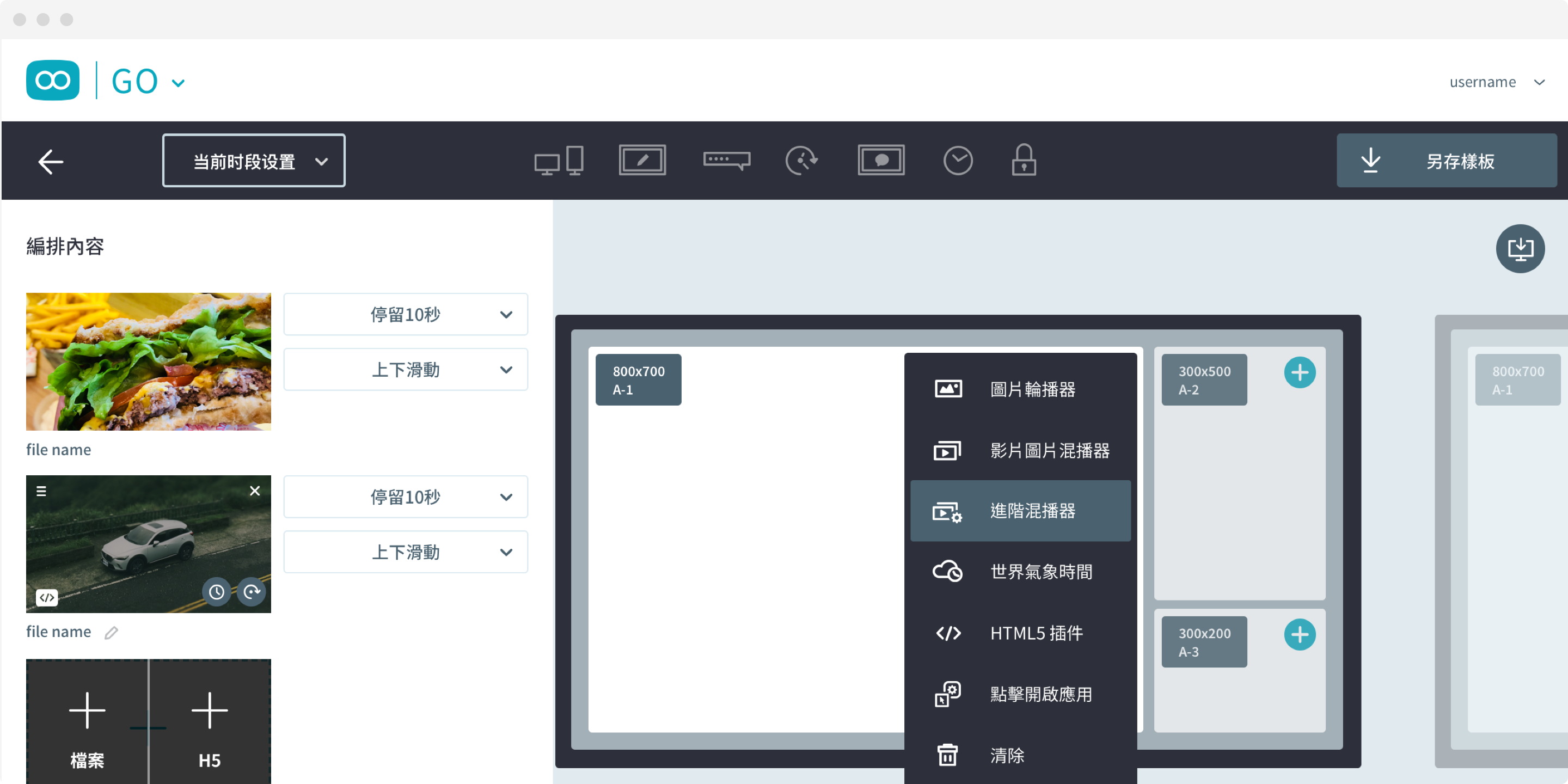Click the schedule clock on car thumbnail
Image resolution: width=1568 pixels, height=784 pixels.
[217, 592]
